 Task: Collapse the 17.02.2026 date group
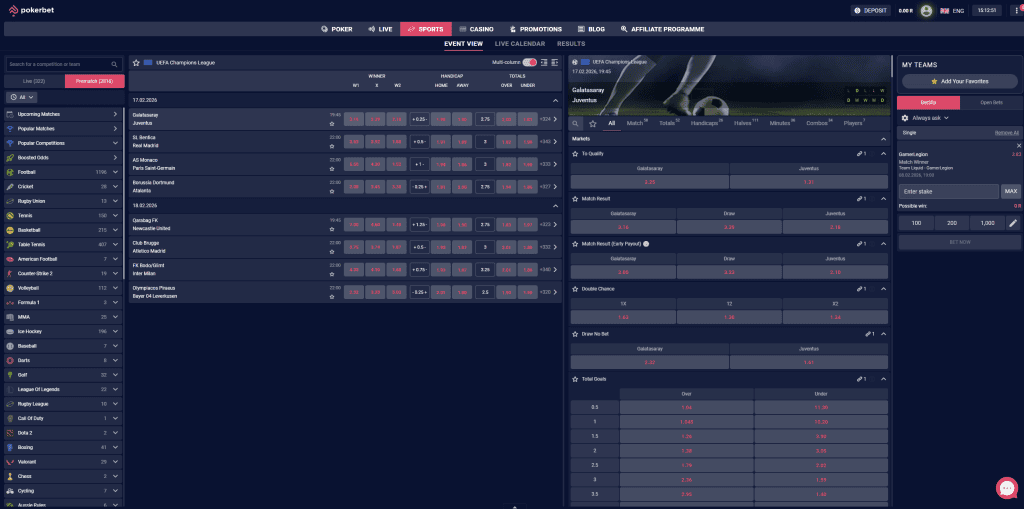555,101
